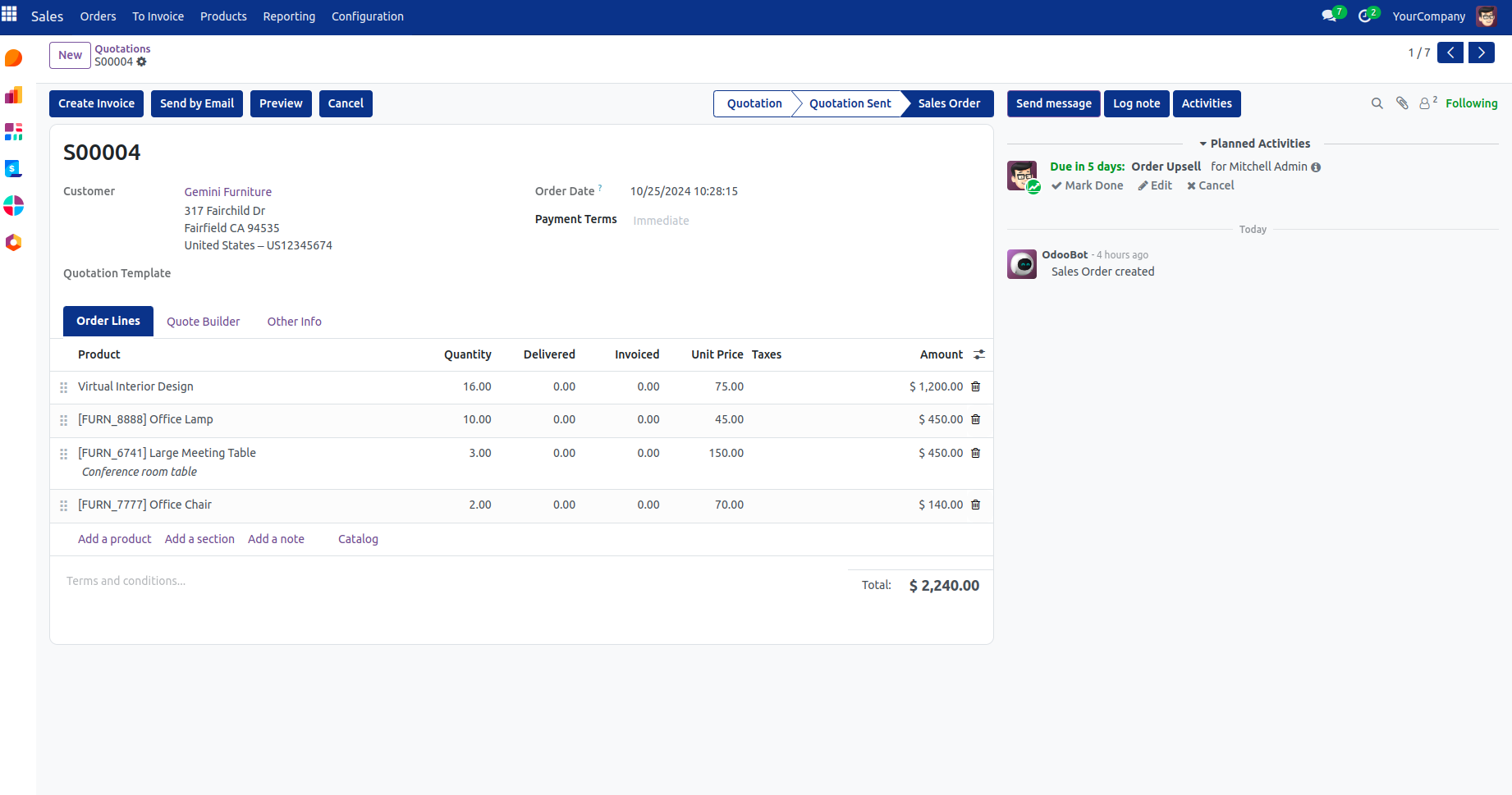Open conversations chat bubble icon
The image size is (1512, 795).
[1329, 16]
